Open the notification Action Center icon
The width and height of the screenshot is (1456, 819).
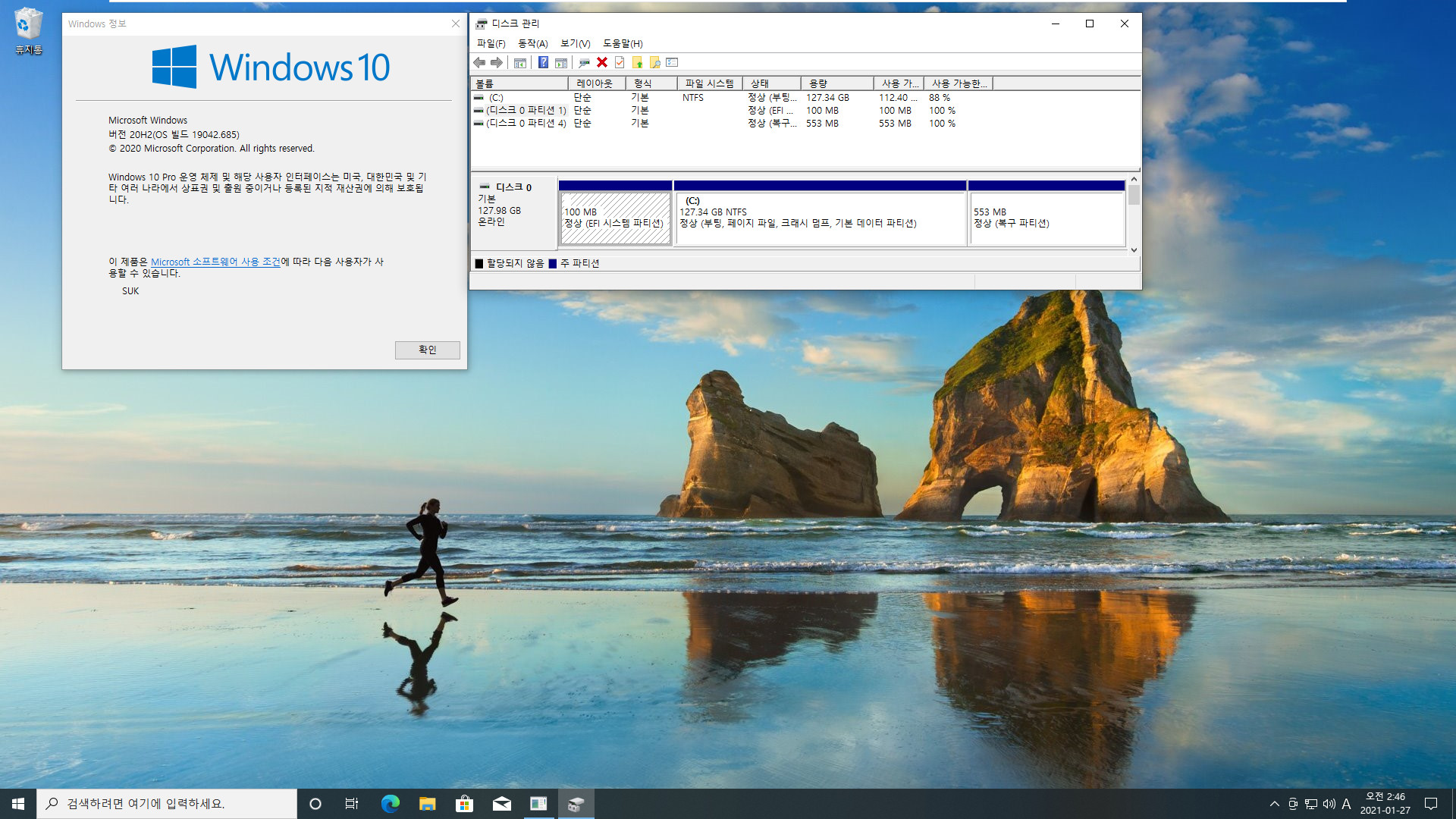click(1431, 804)
